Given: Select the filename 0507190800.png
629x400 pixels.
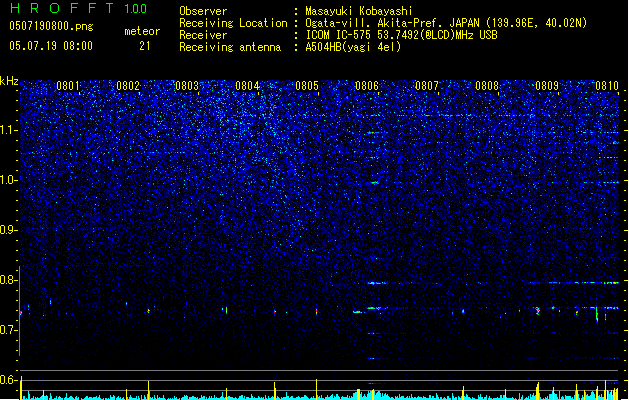Looking at the screenshot, I should coord(51,26).
